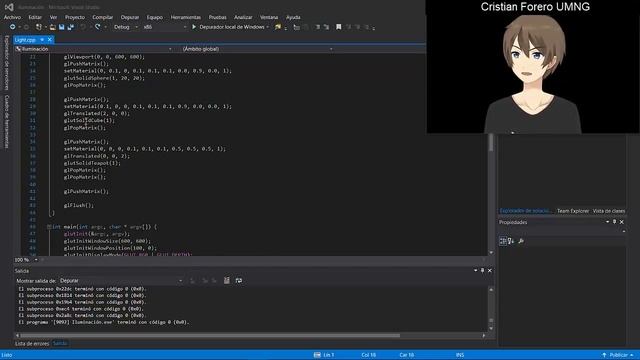This screenshot has height=360, width=640.
Task: Open the Ayuda menu
Action: point(293,17)
